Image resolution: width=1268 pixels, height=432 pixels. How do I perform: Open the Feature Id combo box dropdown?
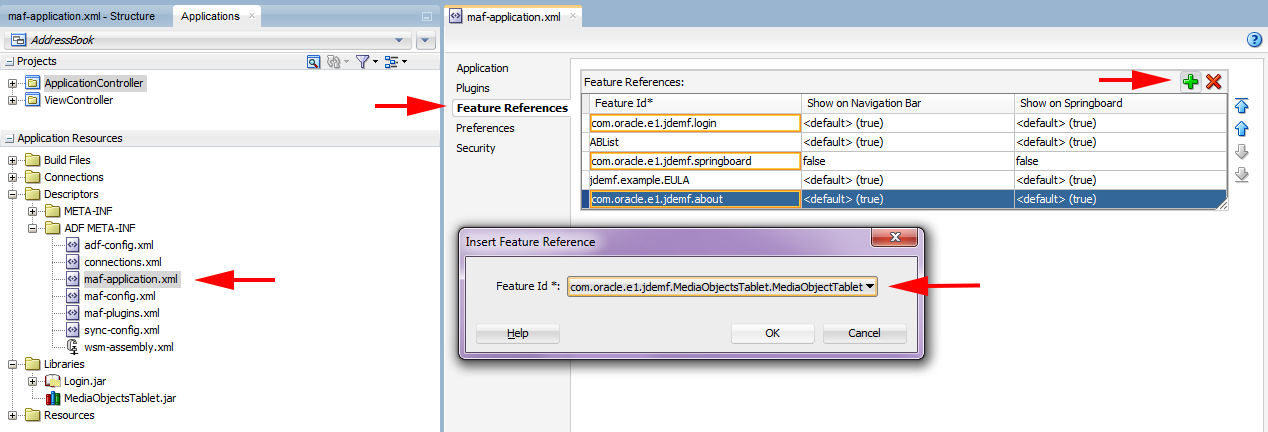pos(871,287)
